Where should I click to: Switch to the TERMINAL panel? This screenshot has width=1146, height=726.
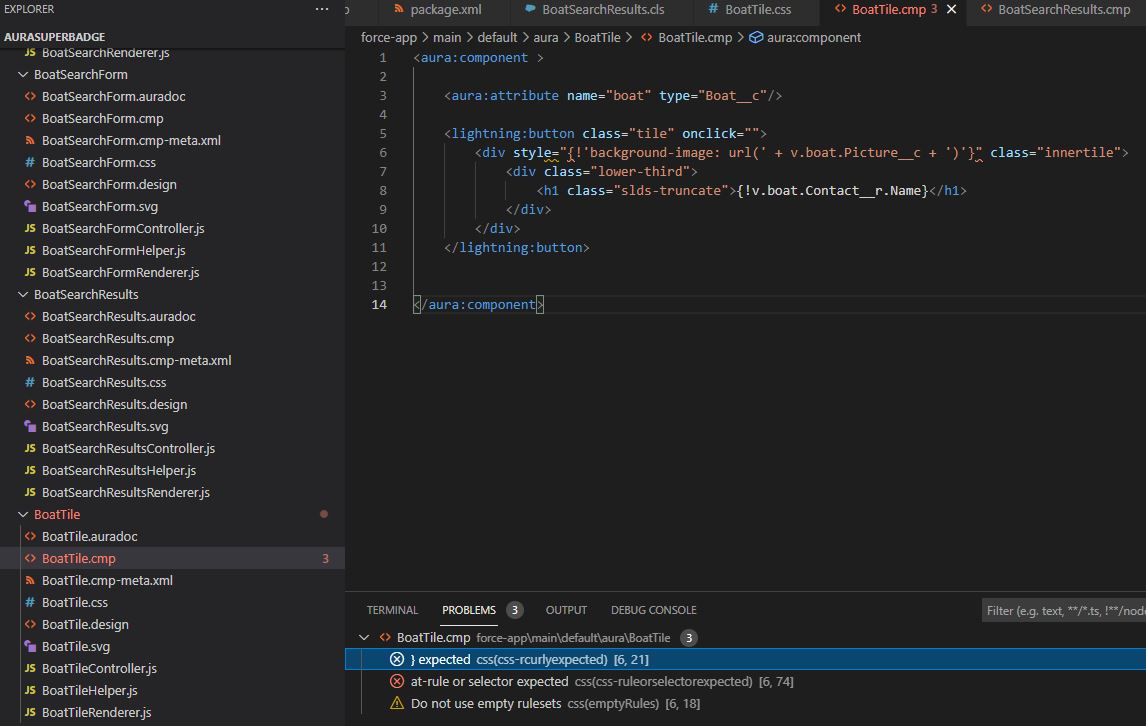click(392, 610)
